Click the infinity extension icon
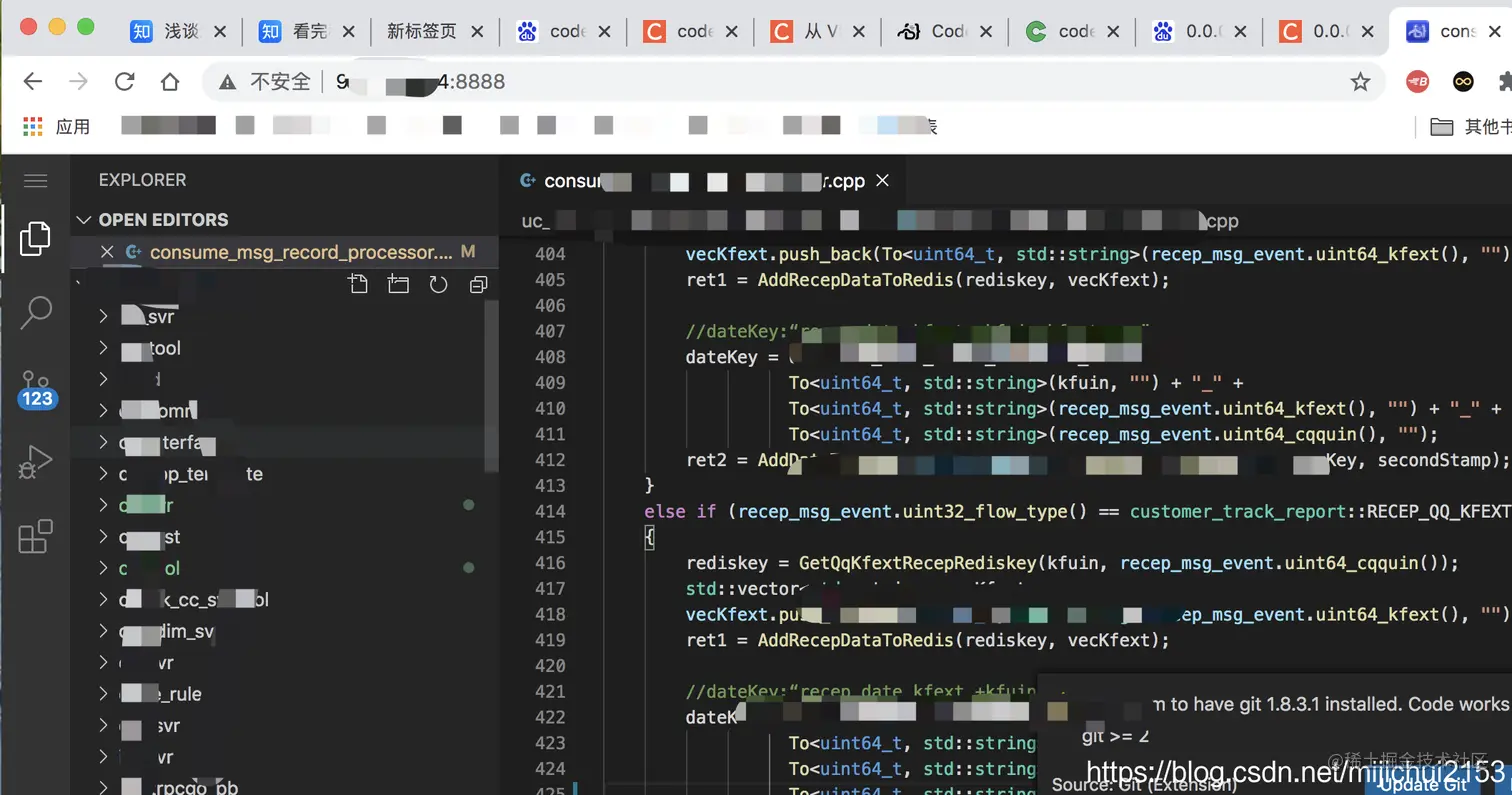The height and width of the screenshot is (795, 1512). pyautogui.click(x=1464, y=82)
